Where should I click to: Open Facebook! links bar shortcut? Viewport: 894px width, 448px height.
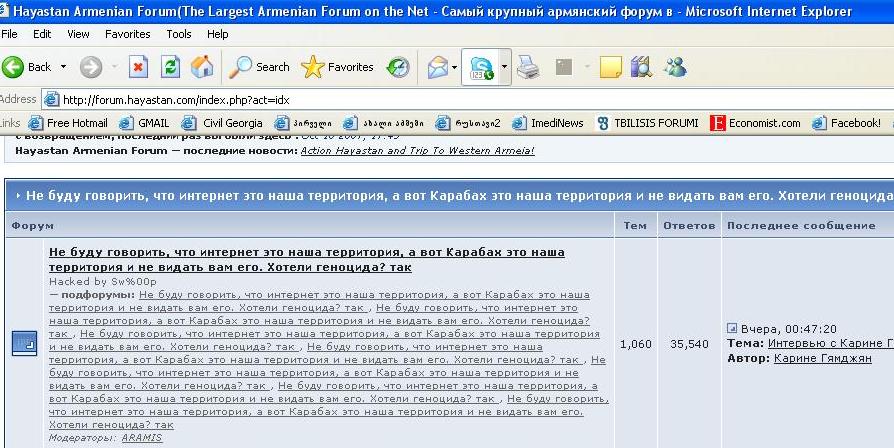click(847, 123)
